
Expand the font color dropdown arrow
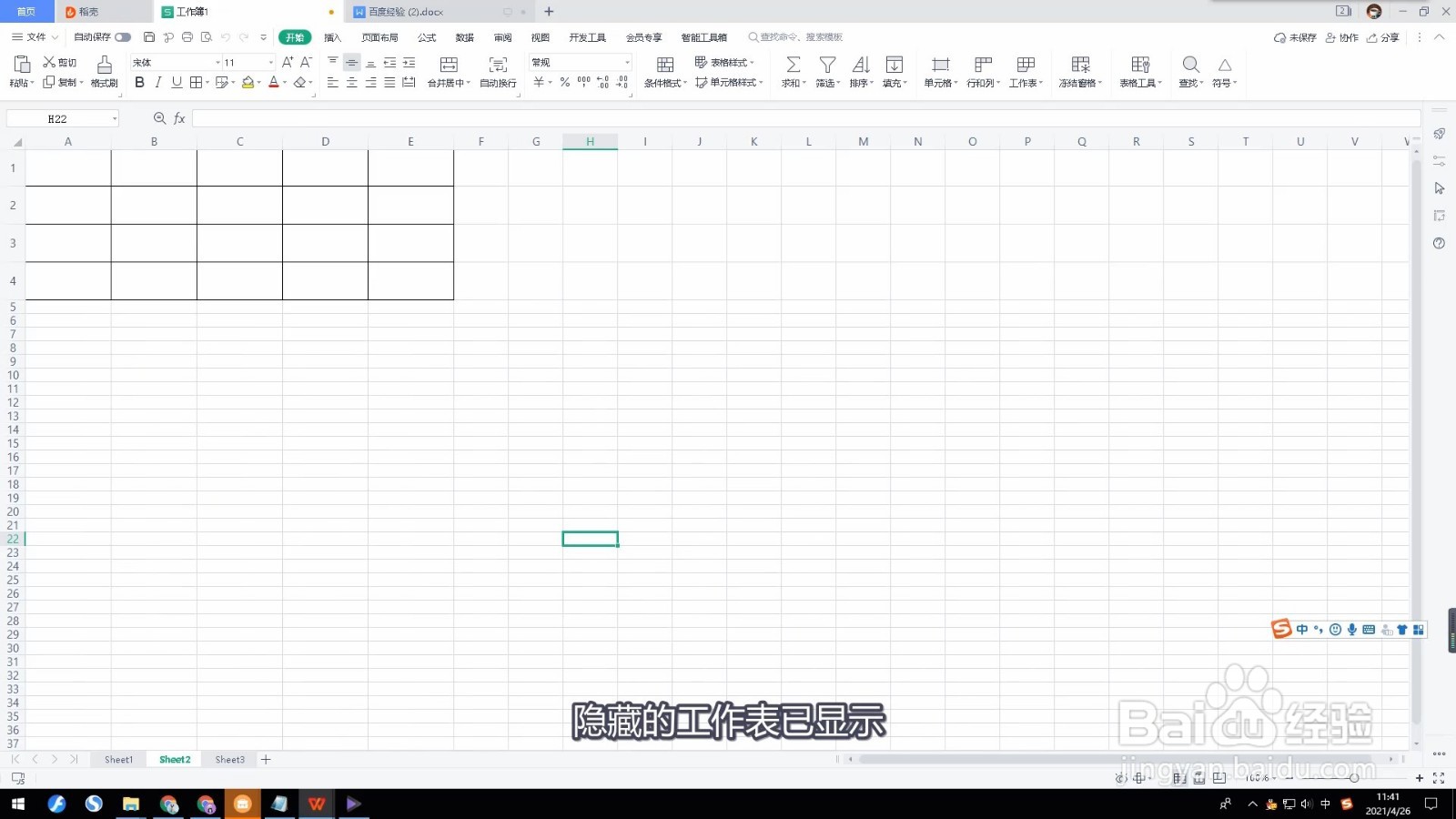285,83
